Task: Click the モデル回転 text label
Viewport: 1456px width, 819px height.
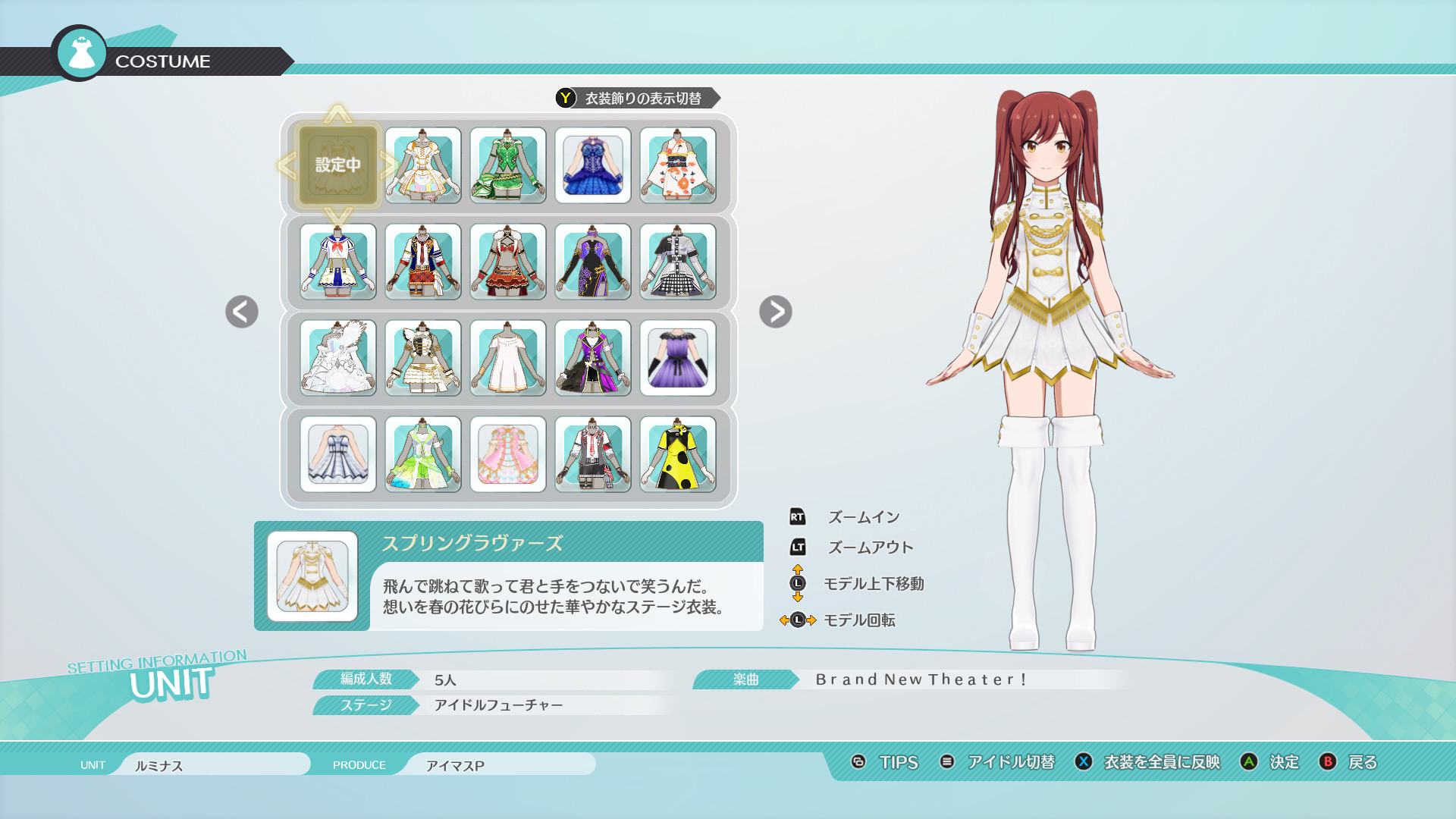Action: 859,620
